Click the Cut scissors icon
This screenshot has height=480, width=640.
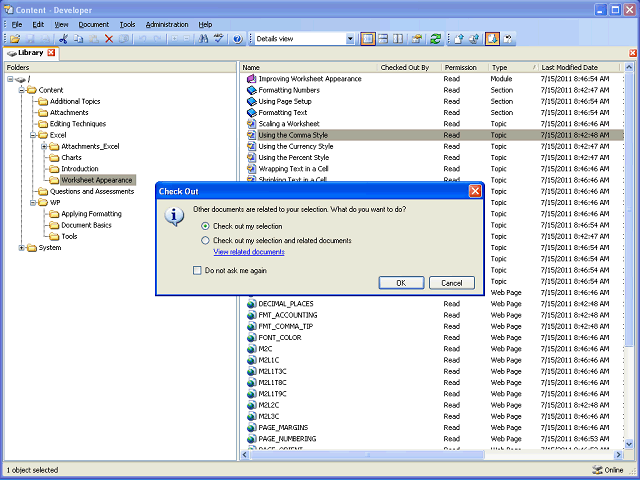click(63, 39)
